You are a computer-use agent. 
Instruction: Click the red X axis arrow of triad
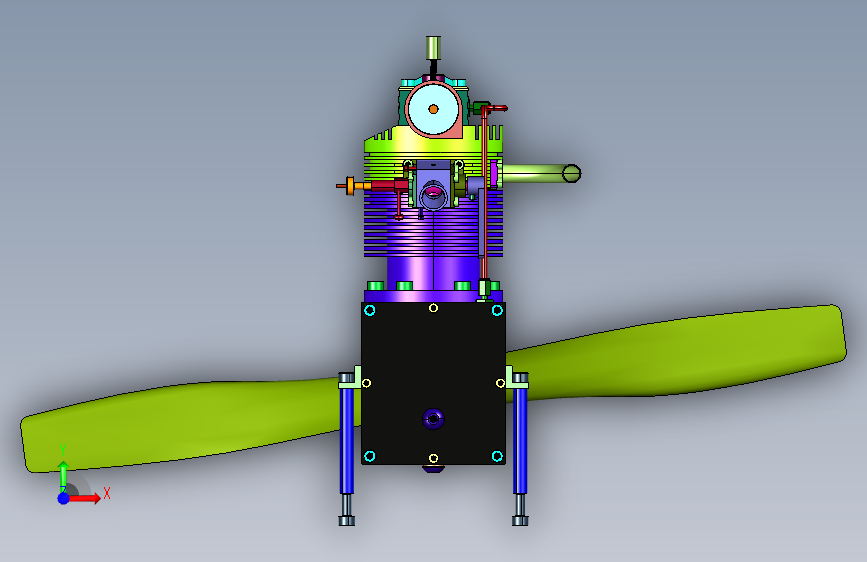point(84,498)
